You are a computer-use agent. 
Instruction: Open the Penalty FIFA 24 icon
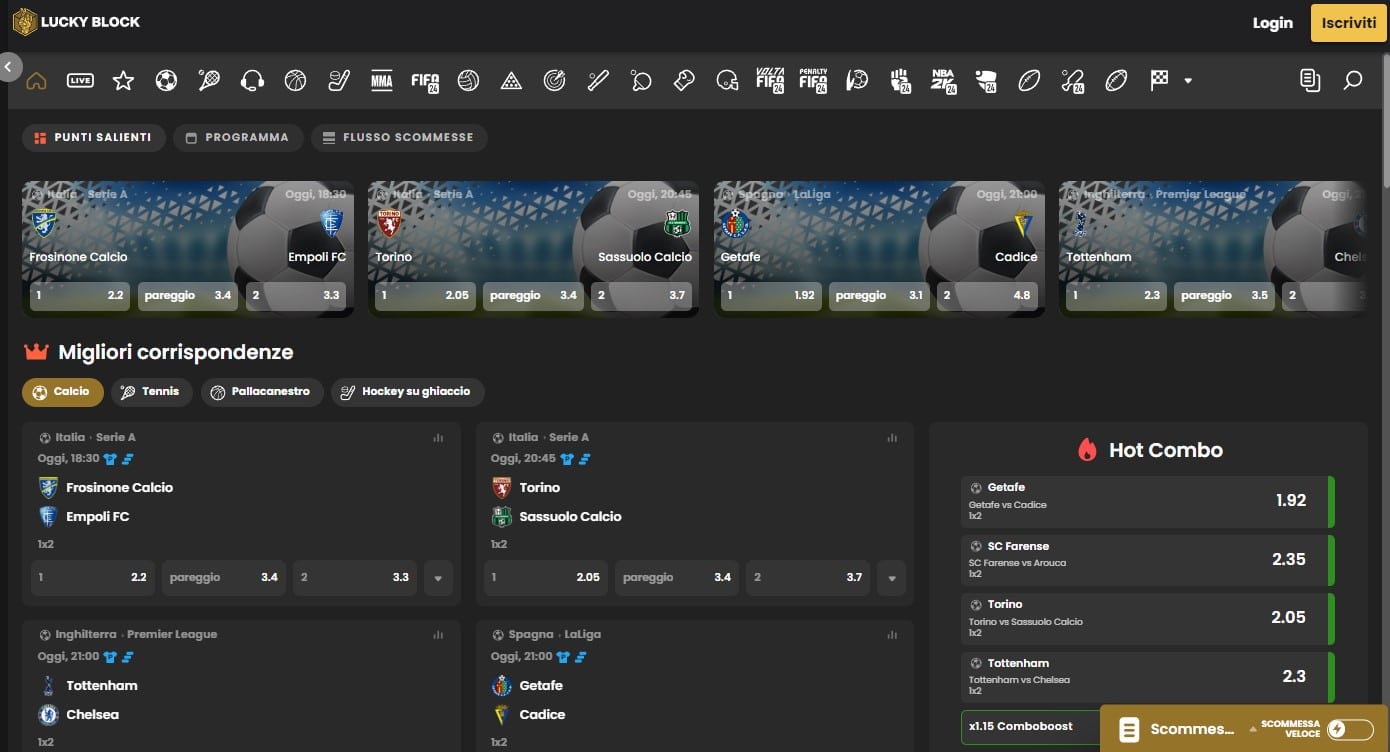tap(813, 81)
